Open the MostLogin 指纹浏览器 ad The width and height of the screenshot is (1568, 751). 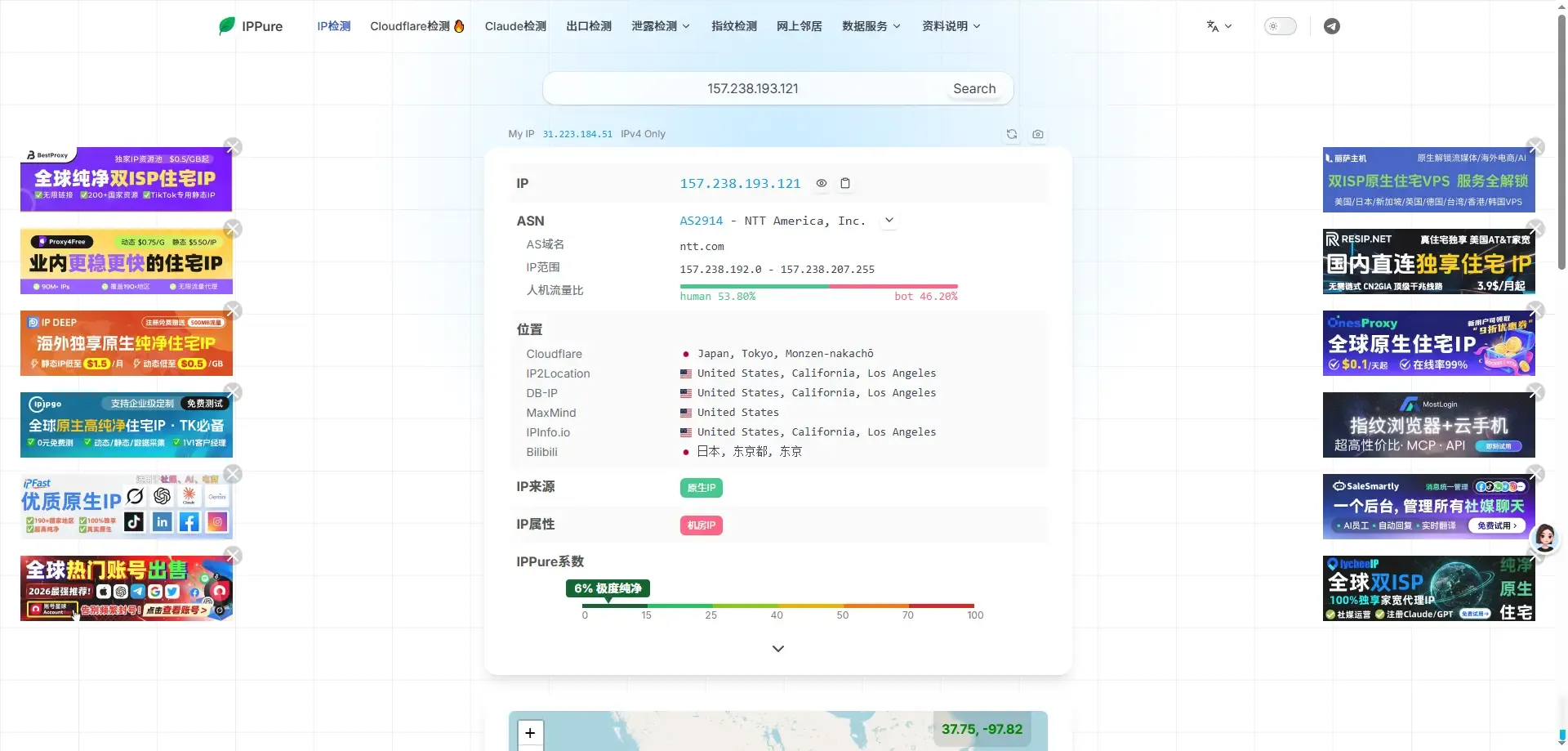point(1428,425)
